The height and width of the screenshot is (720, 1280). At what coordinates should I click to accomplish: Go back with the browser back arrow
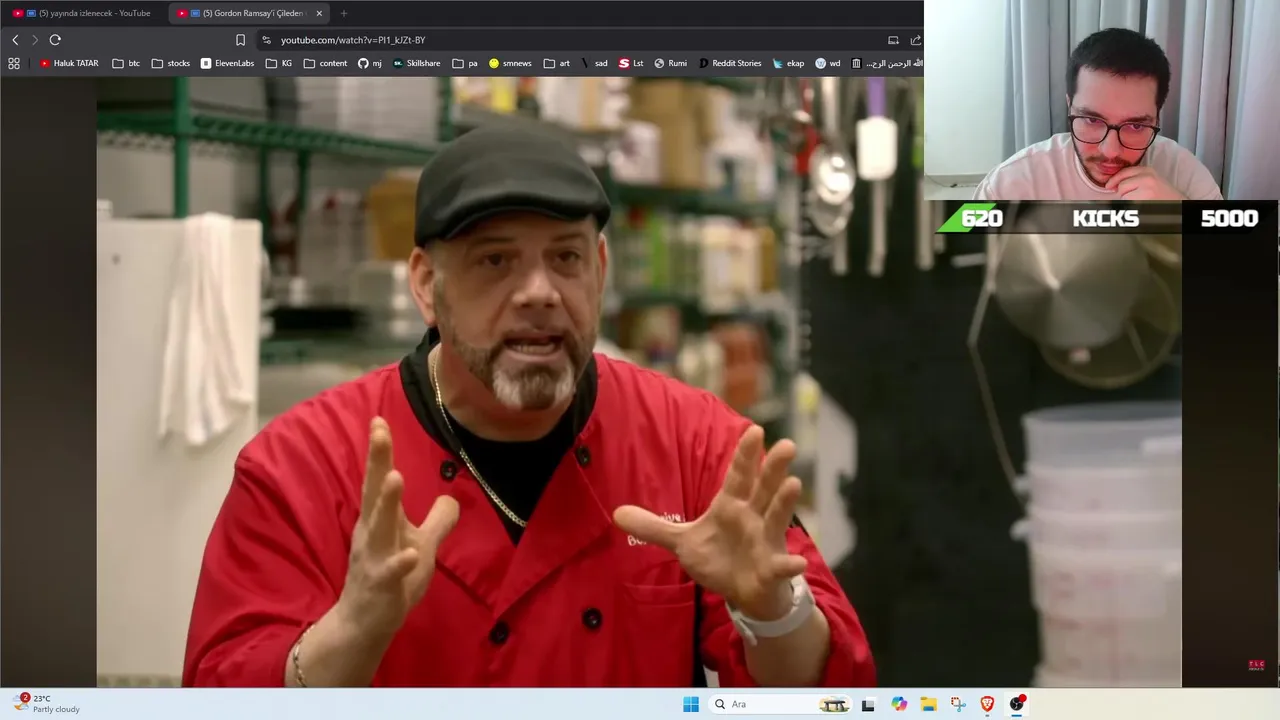pos(15,40)
